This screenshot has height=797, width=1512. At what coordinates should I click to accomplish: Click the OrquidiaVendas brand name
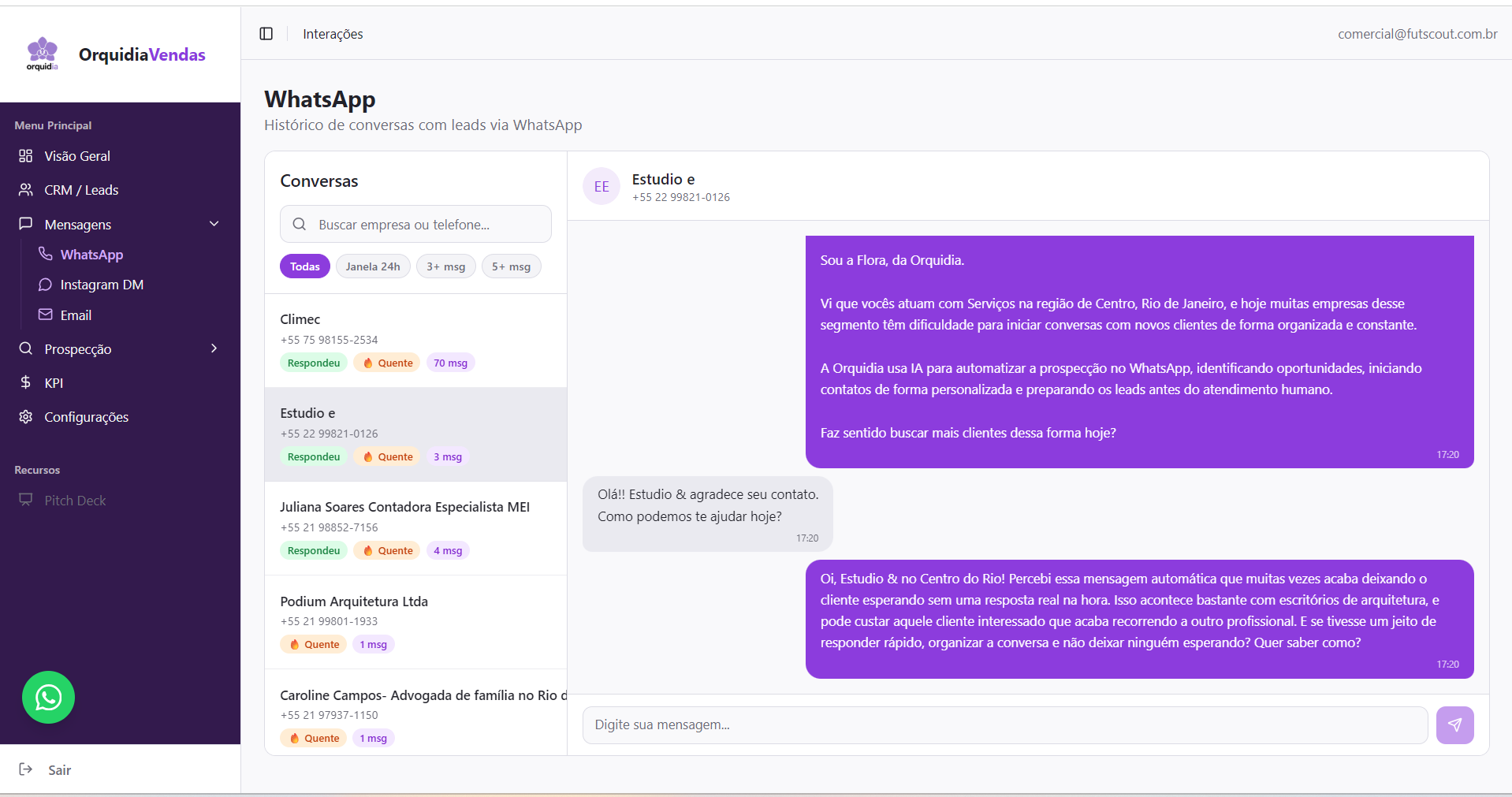click(142, 54)
